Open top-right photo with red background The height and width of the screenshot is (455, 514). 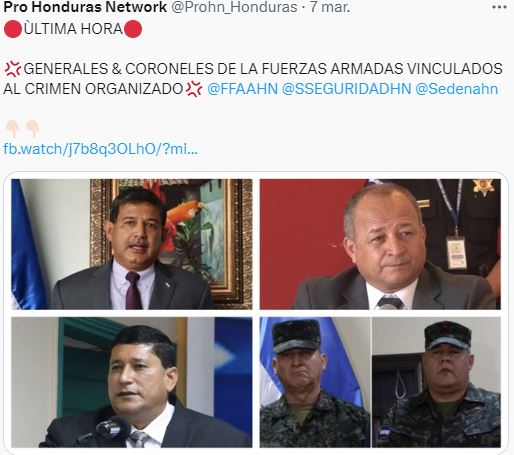coord(380,244)
